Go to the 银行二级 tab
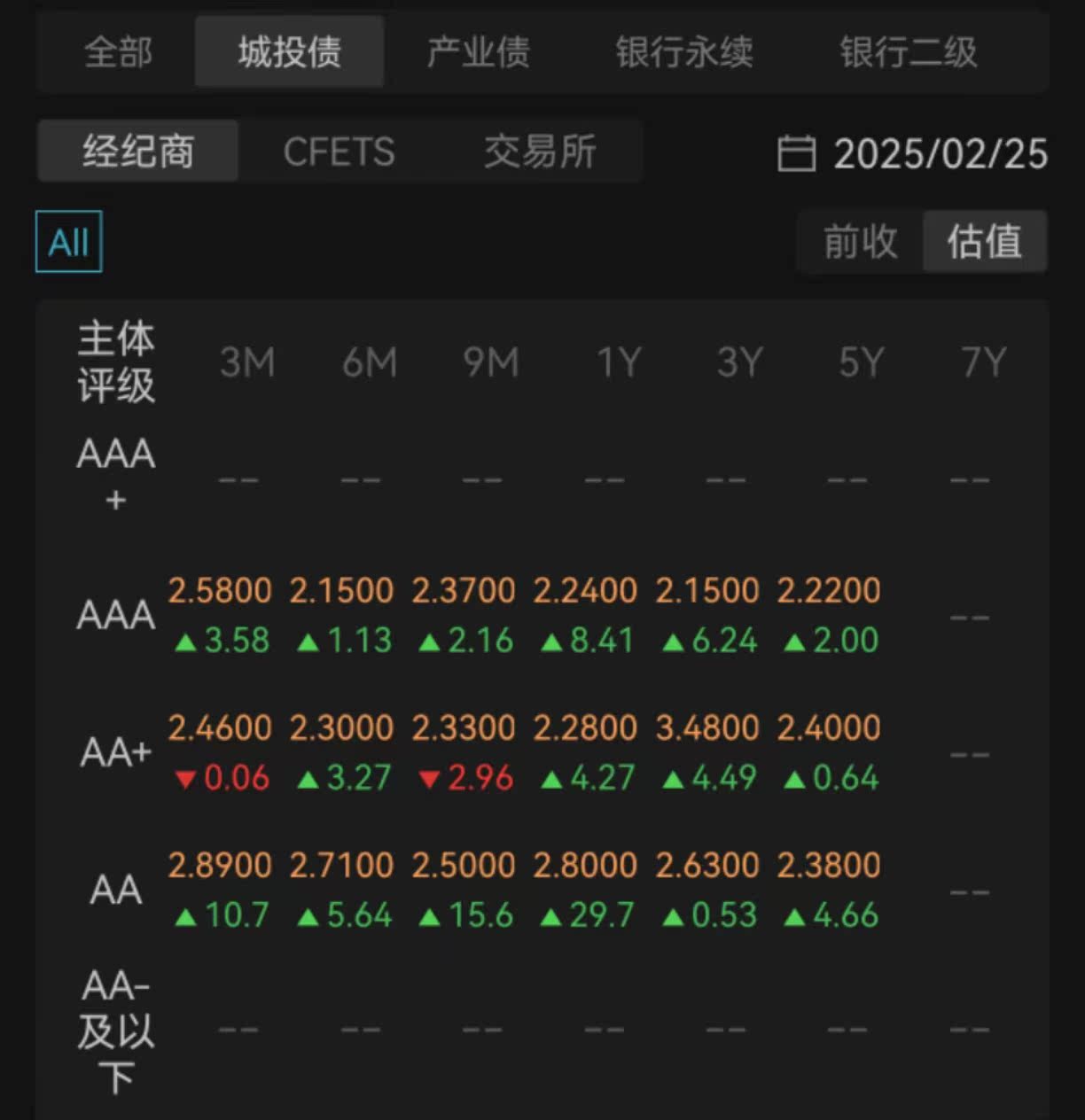The image size is (1085, 1120). click(x=909, y=52)
